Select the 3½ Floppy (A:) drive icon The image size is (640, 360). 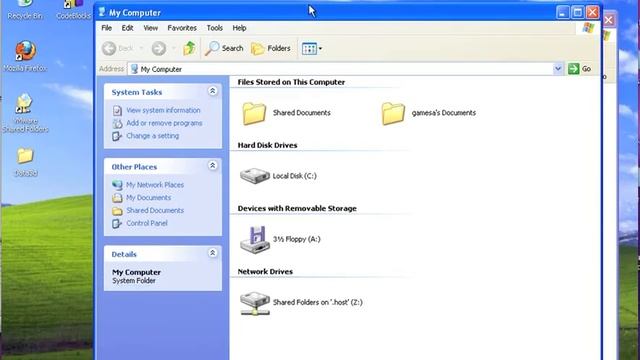tap(255, 240)
